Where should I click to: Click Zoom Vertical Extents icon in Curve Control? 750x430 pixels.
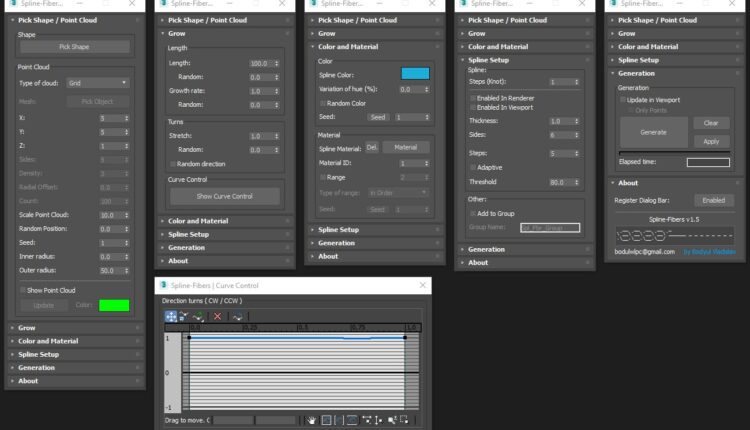[352, 420]
